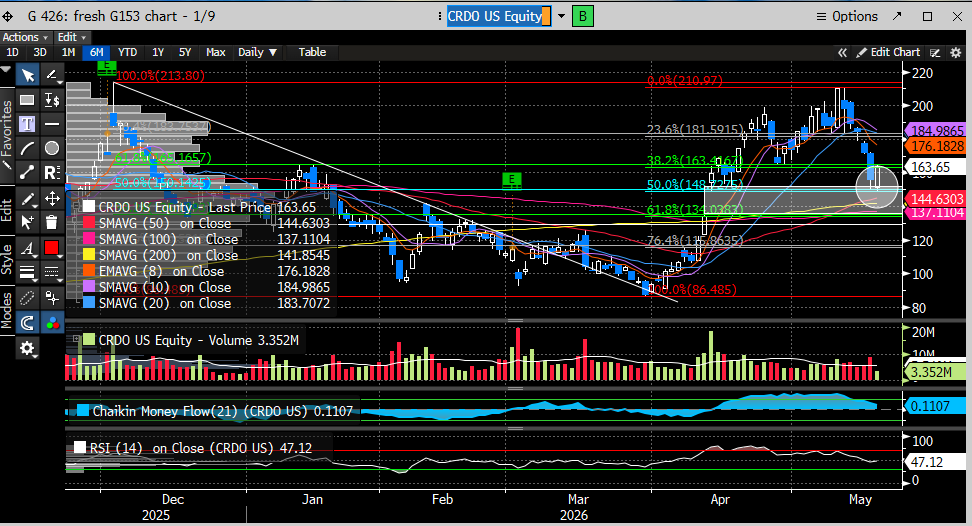972x526 pixels.
Task: Toggle the colored circles mode icon
Action: click(52, 322)
